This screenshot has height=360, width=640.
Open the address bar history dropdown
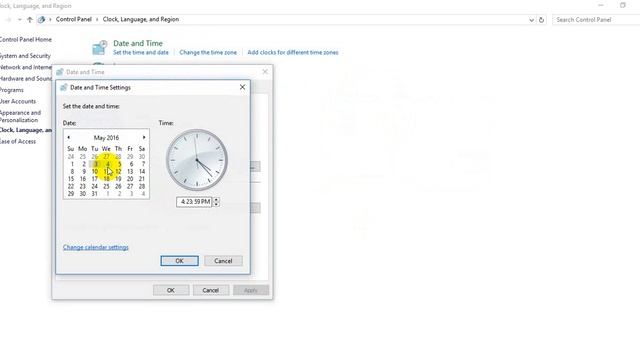click(x=531, y=20)
